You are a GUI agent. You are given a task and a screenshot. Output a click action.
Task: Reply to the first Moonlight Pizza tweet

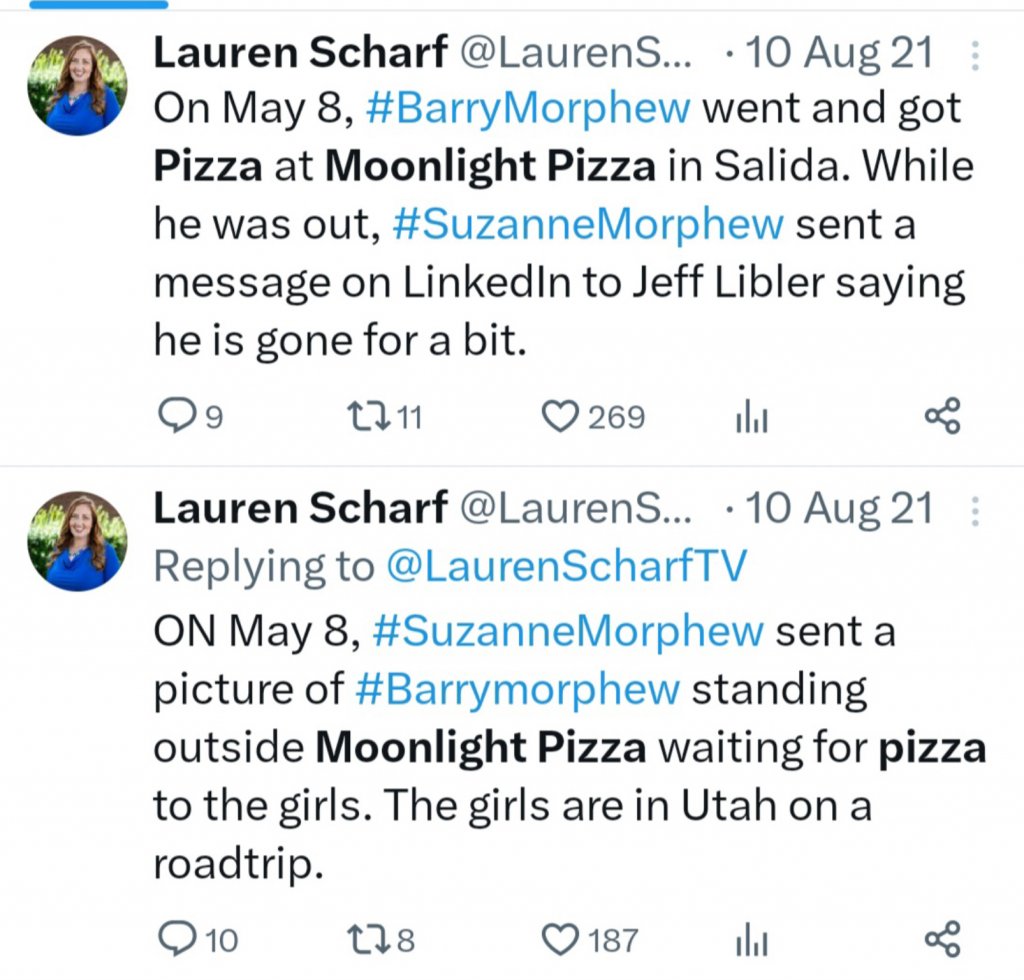(x=176, y=415)
